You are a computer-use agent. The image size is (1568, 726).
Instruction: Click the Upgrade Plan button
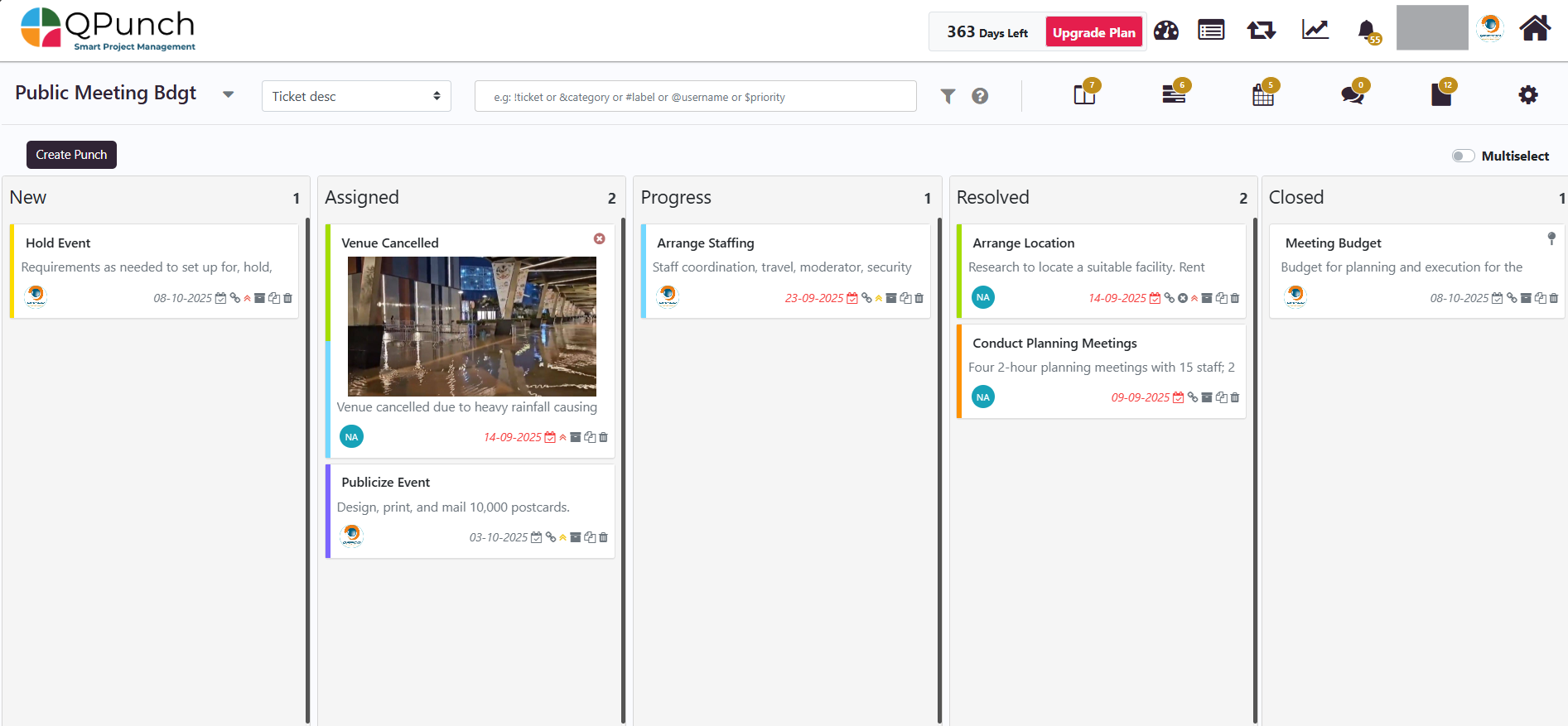[x=1093, y=32]
